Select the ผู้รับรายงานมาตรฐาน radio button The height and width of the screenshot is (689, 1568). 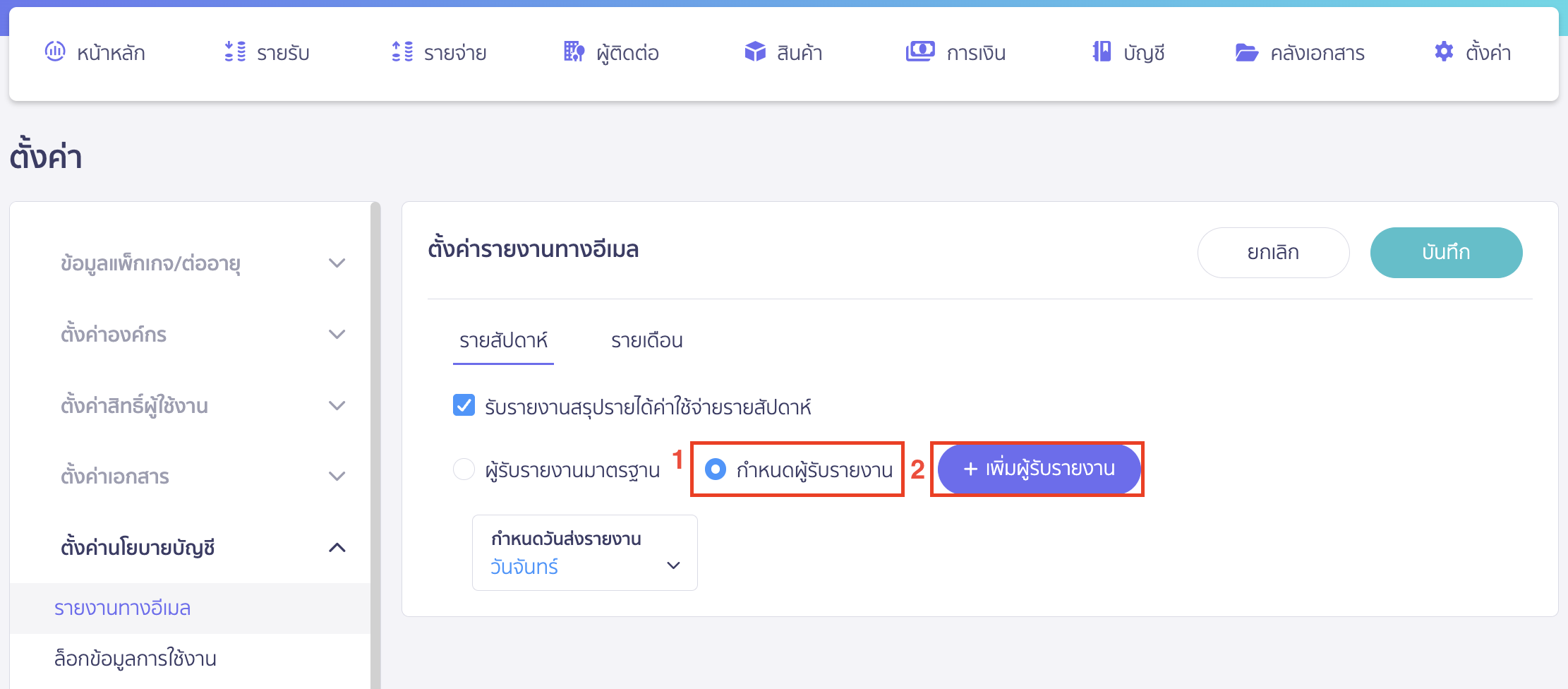pyautogui.click(x=464, y=469)
